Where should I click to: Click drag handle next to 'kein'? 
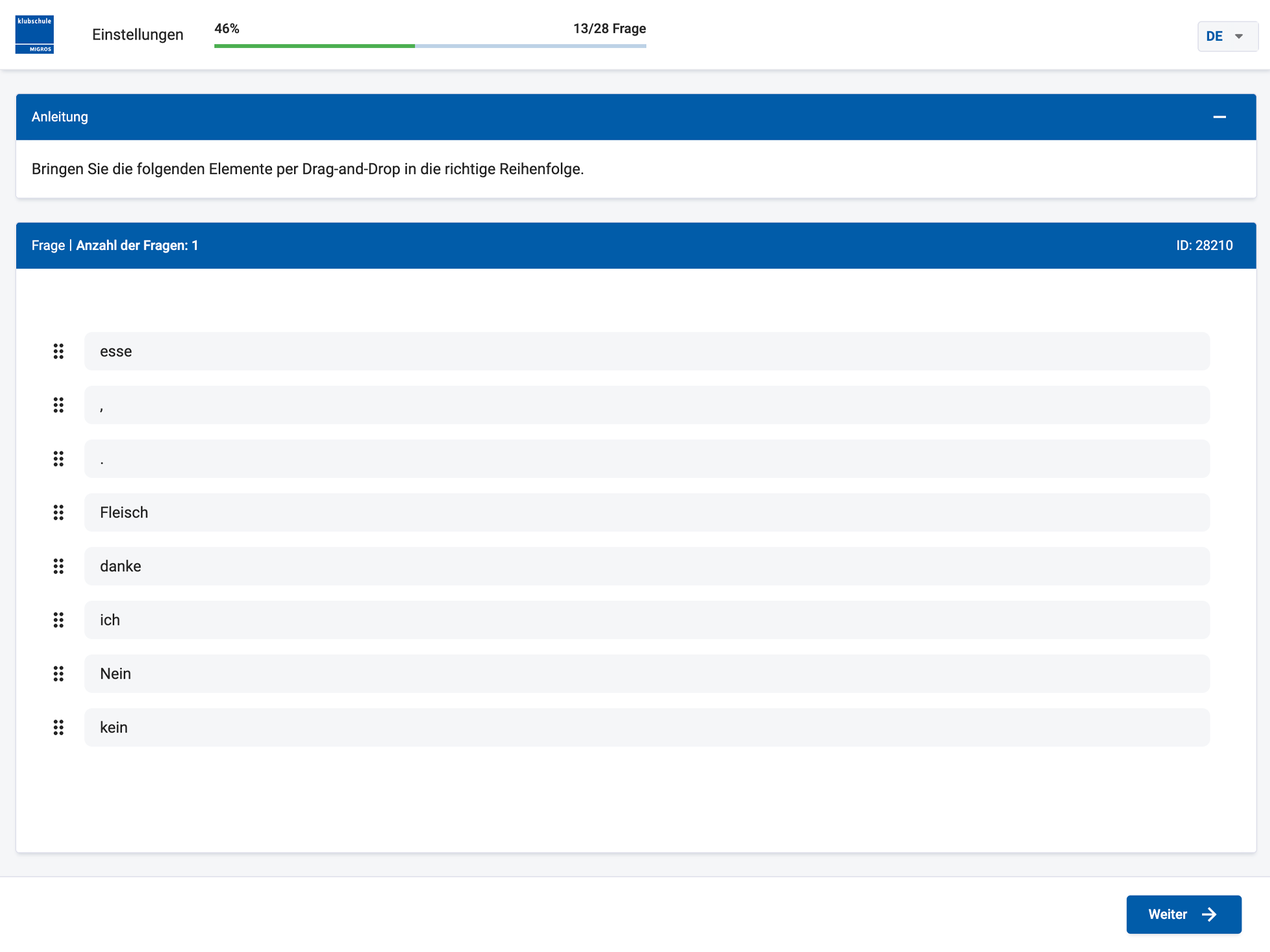click(58, 727)
